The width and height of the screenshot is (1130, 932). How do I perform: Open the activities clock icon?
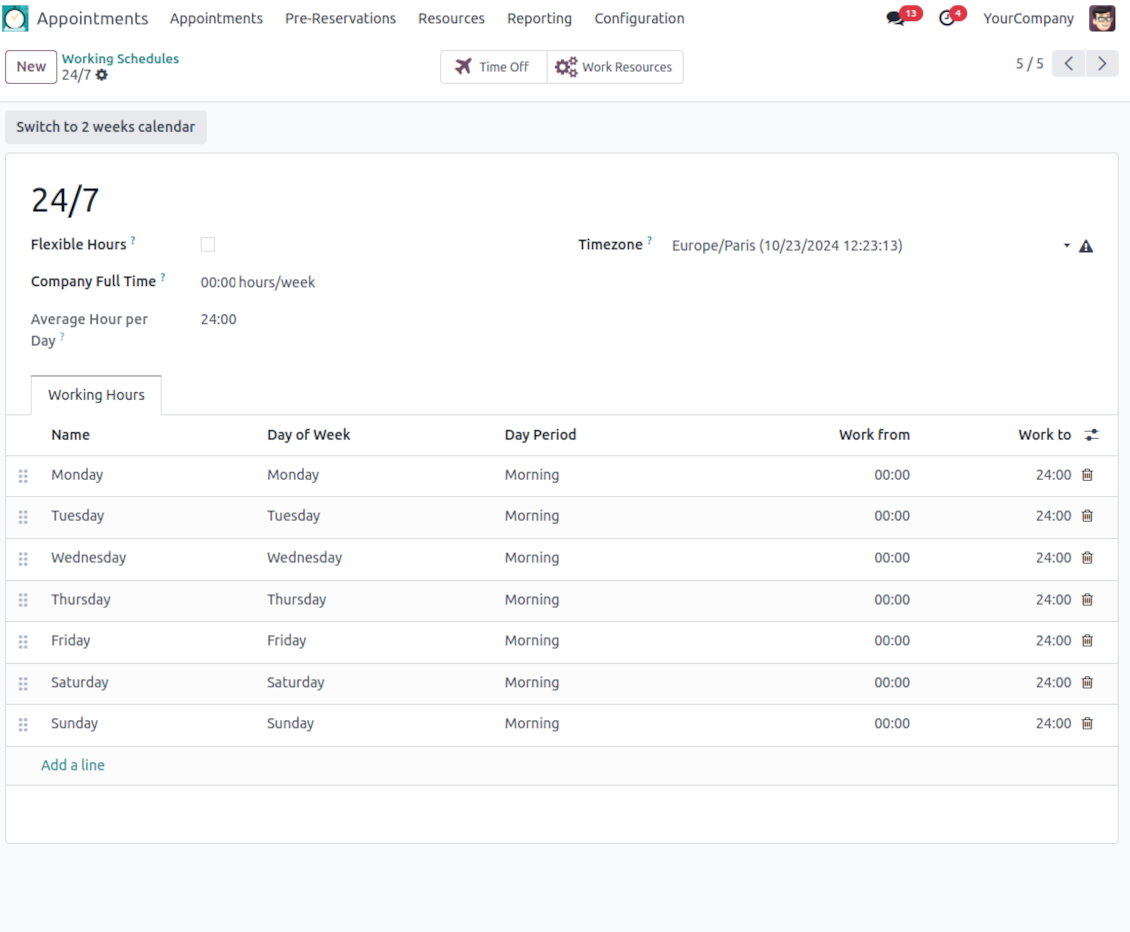tap(946, 19)
